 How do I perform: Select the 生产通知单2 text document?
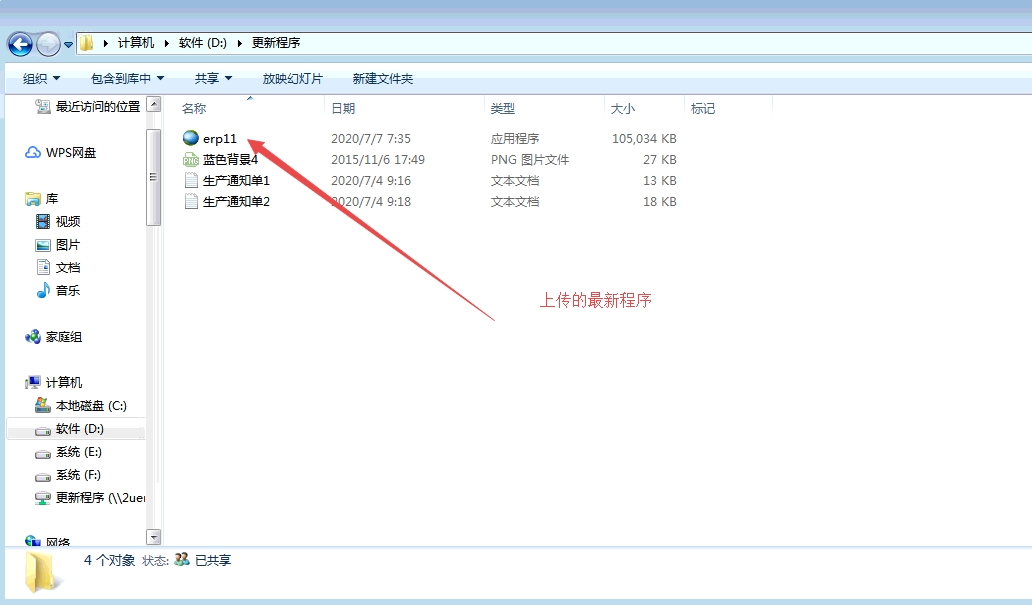[x=236, y=202]
